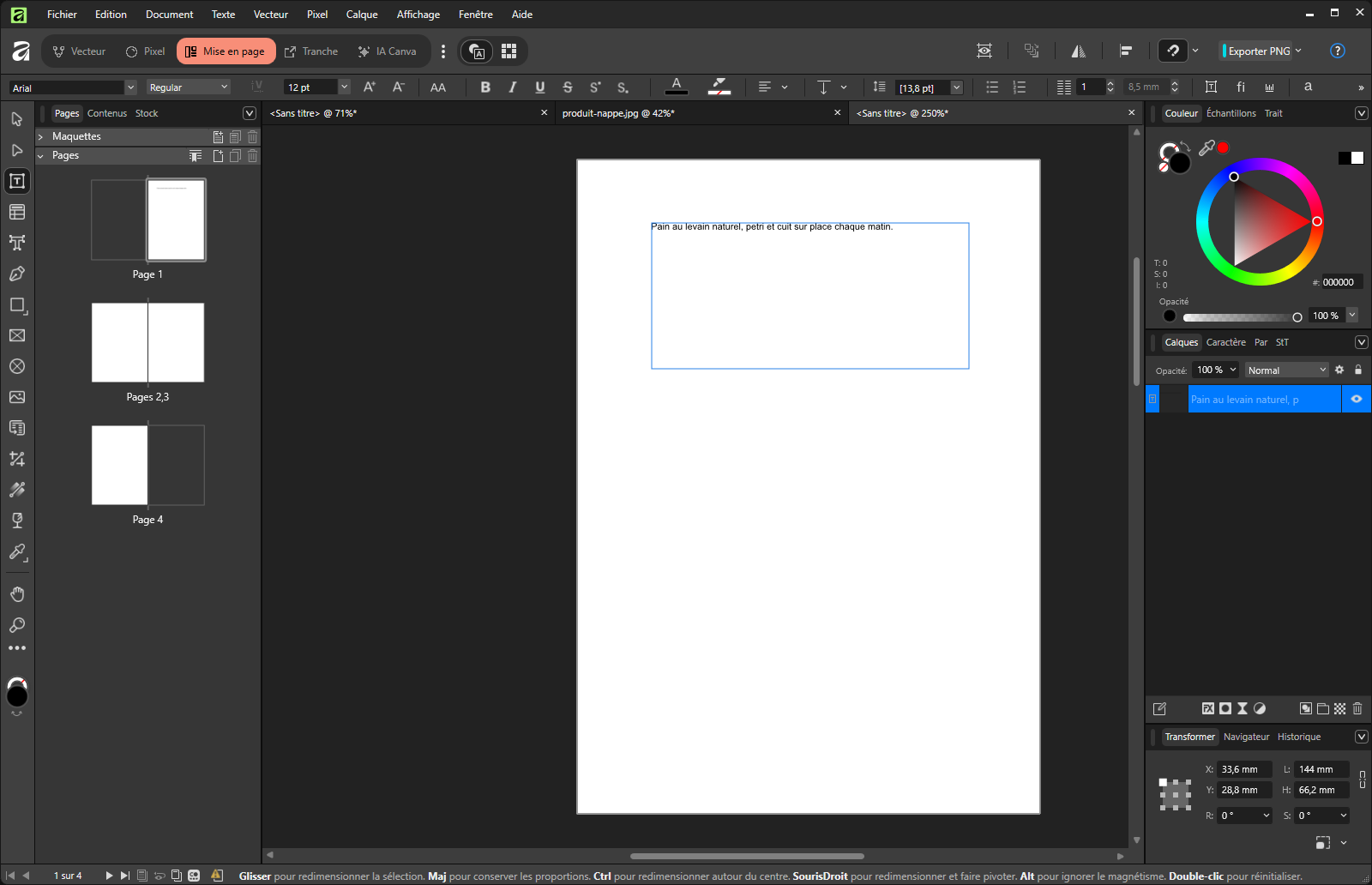This screenshot has width=1372, height=885.
Task: Click the Strikethrough formatting icon
Action: 568,87
